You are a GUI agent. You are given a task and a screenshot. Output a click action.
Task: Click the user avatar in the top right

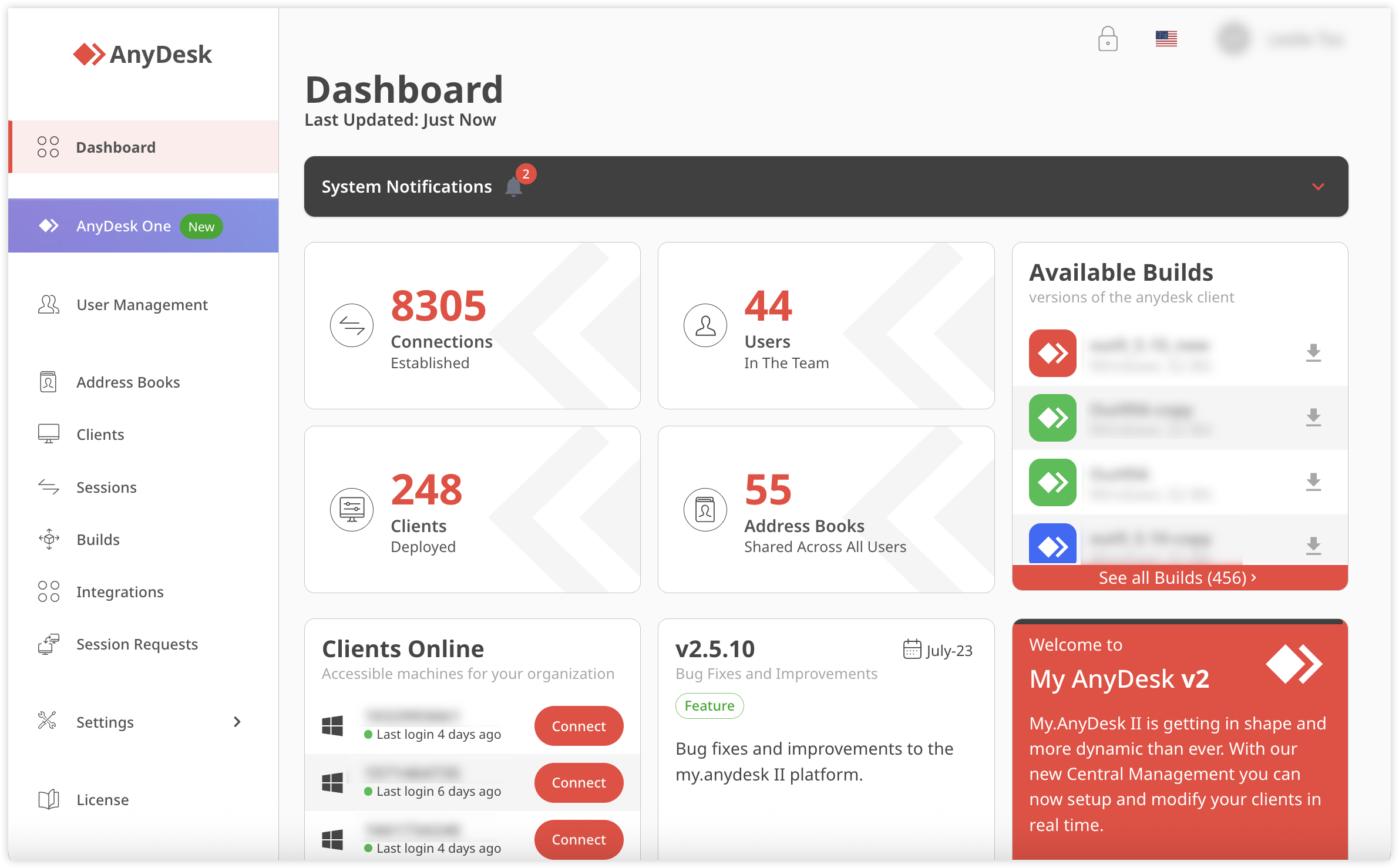[x=1233, y=39]
